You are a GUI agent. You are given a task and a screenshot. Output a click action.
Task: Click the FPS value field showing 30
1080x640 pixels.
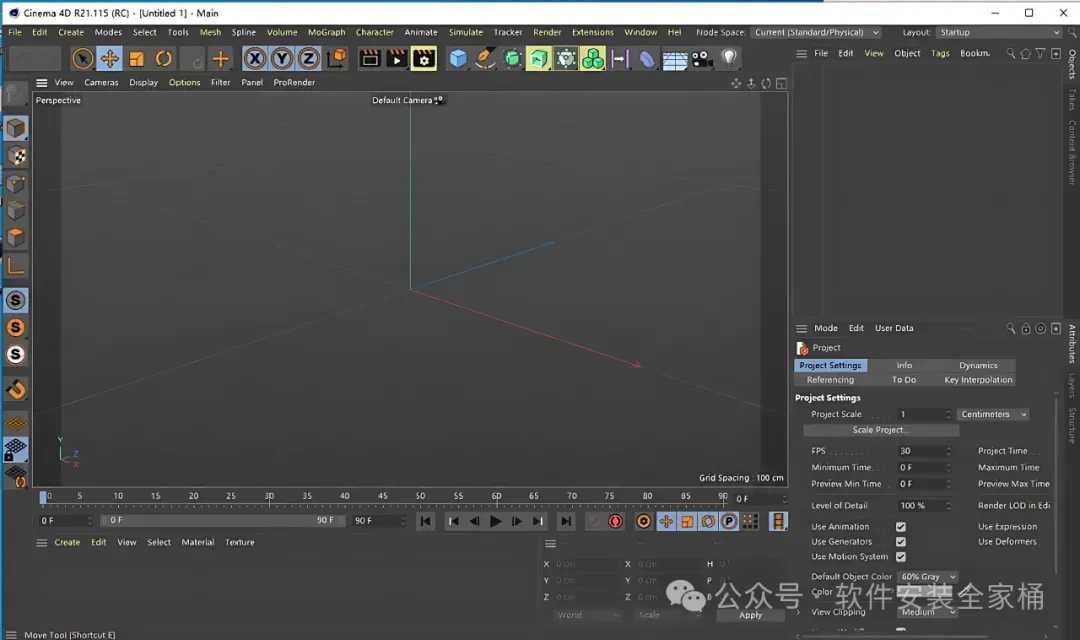(924, 451)
